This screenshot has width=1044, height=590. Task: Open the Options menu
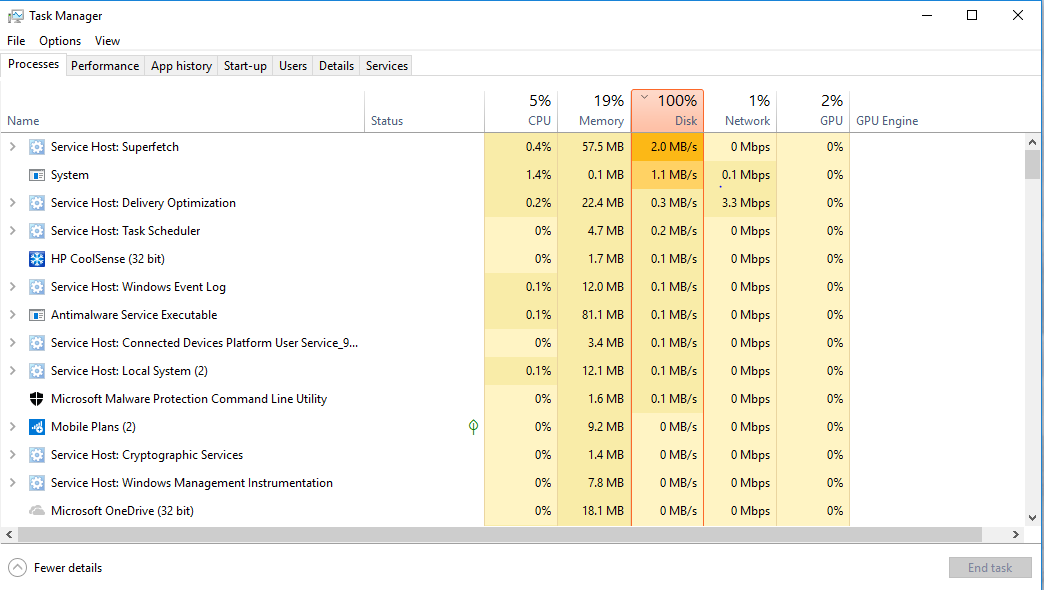pyautogui.click(x=60, y=41)
